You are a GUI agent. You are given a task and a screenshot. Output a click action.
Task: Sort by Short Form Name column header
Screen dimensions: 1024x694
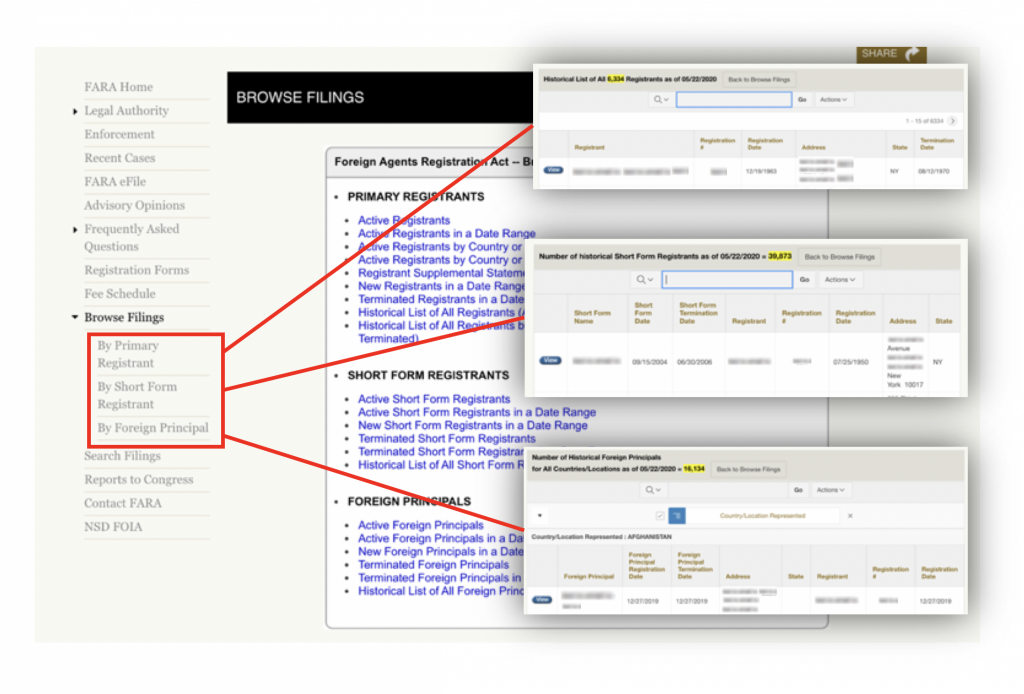(x=592, y=317)
